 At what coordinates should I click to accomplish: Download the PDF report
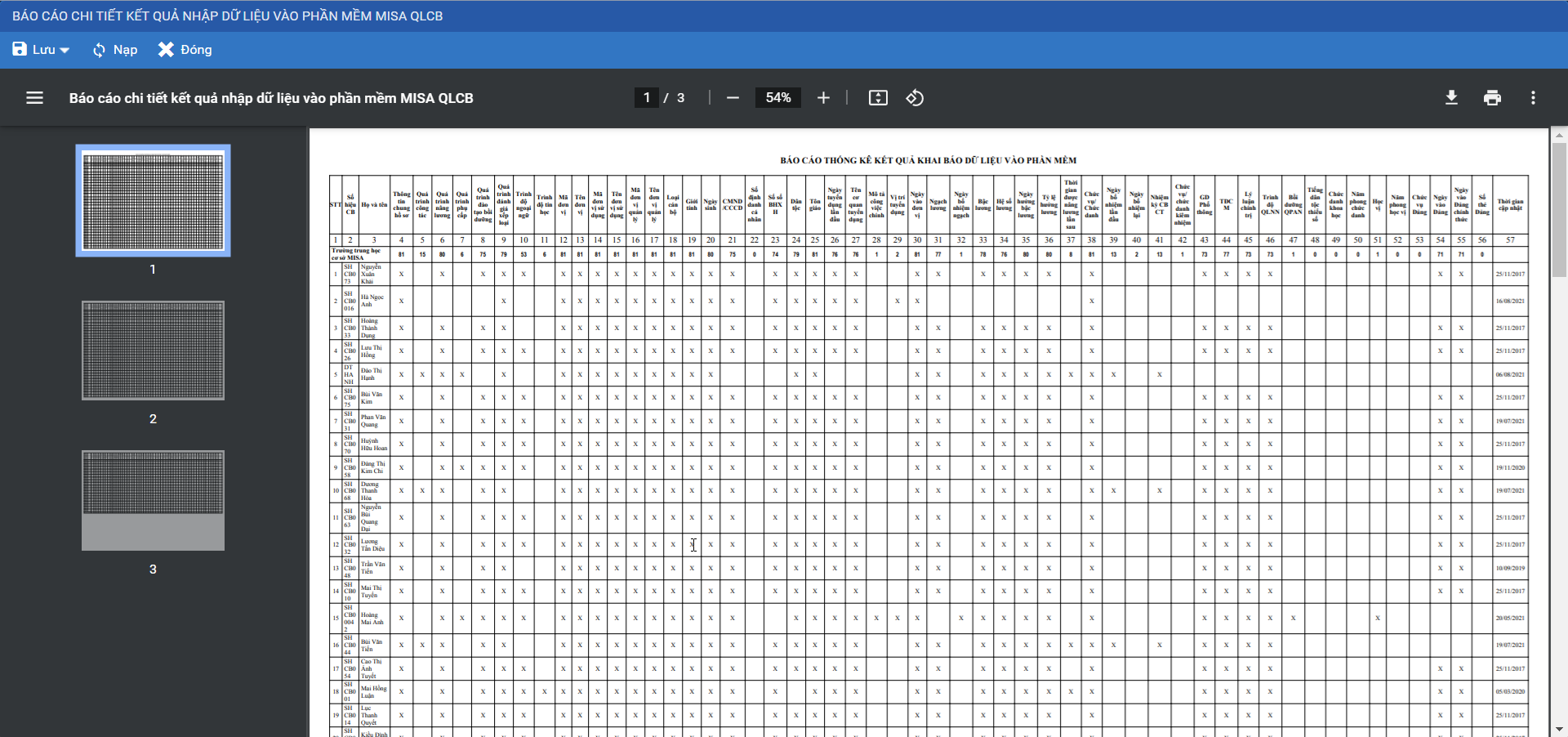pyautogui.click(x=1451, y=98)
